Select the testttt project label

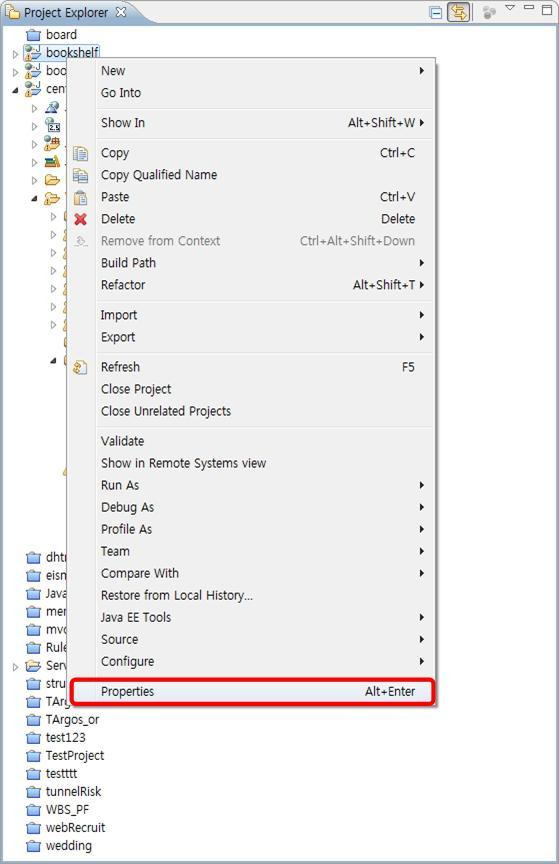[x=61, y=774]
